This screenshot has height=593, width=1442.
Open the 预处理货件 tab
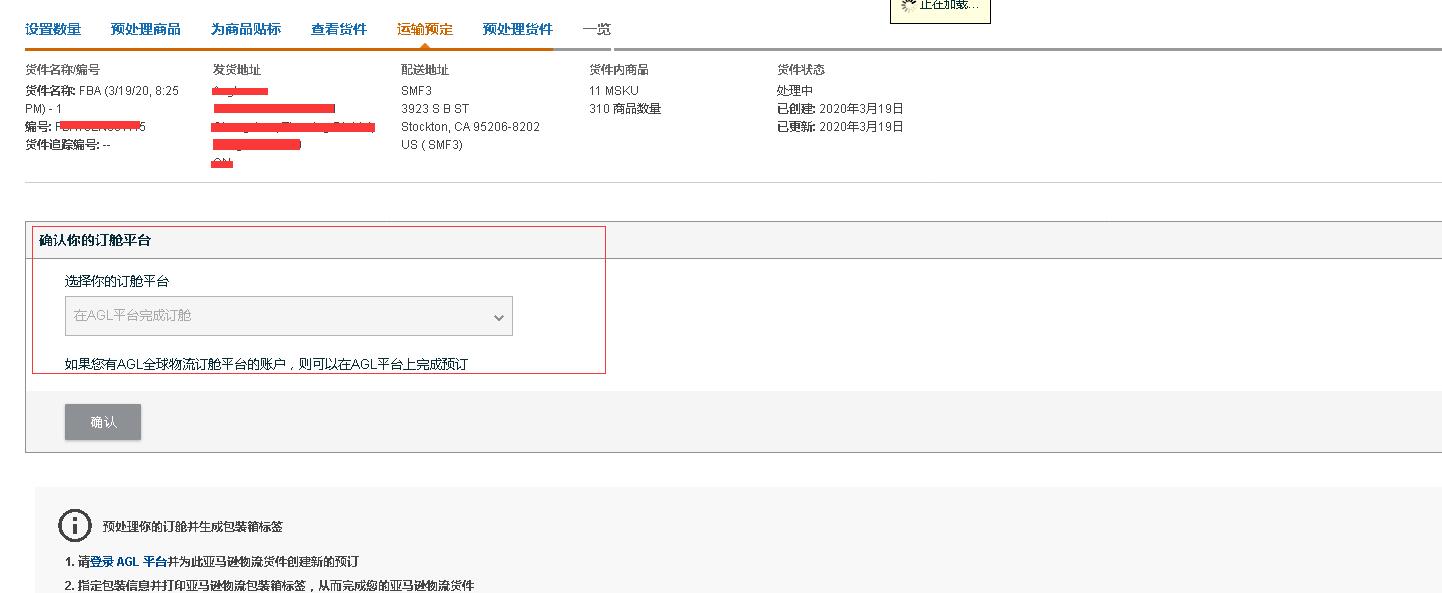tap(517, 29)
